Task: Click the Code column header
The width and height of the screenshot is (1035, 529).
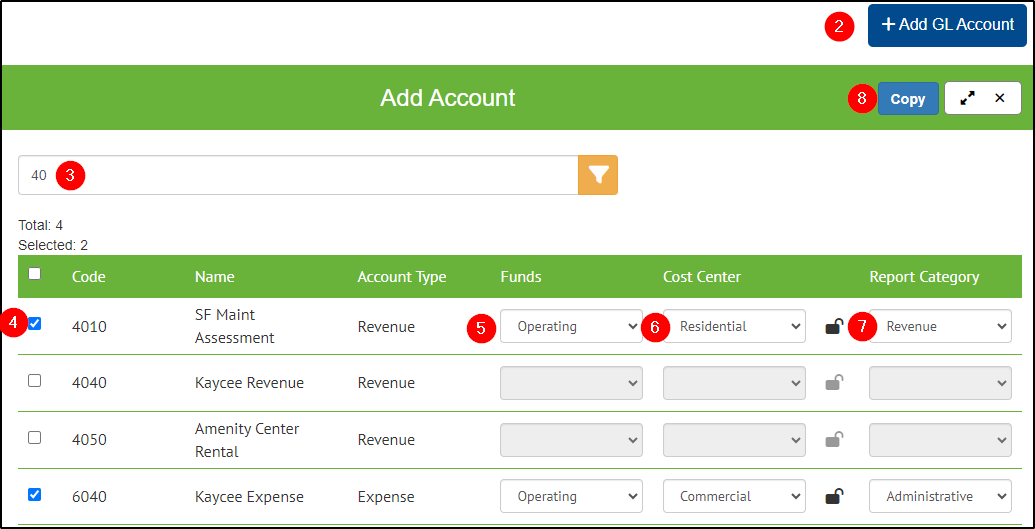Action: pyautogui.click(x=88, y=277)
